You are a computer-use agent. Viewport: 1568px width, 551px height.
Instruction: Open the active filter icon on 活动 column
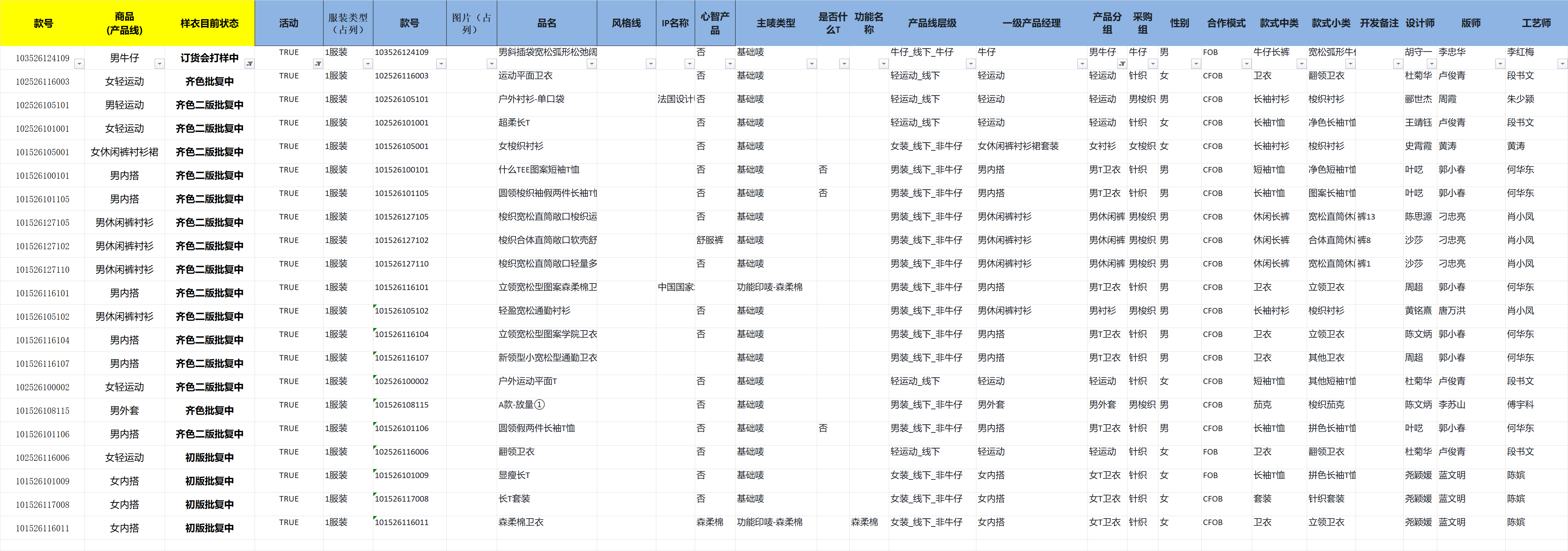coord(318,64)
